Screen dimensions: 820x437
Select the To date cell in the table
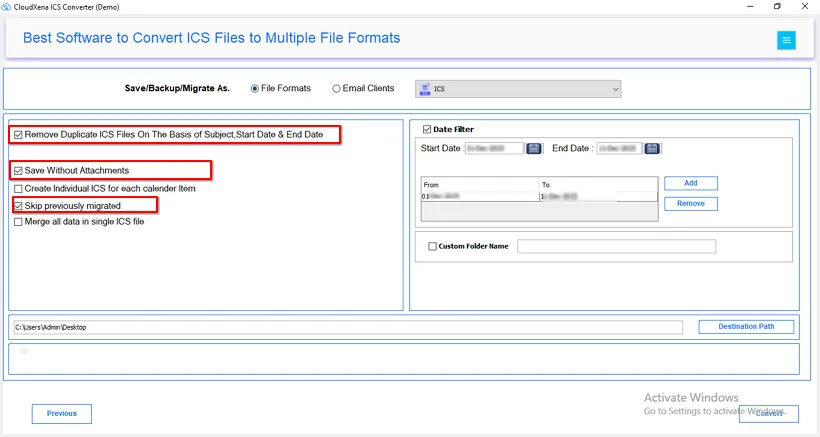pyautogui.click(x=598, y=196)
